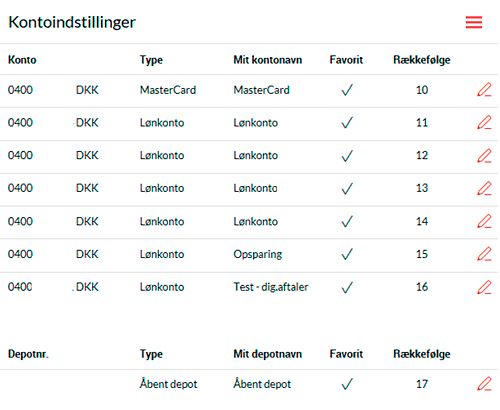Click the Mit depotnavn column header
This screenshot has height=410, width=500.
(268, 354)
